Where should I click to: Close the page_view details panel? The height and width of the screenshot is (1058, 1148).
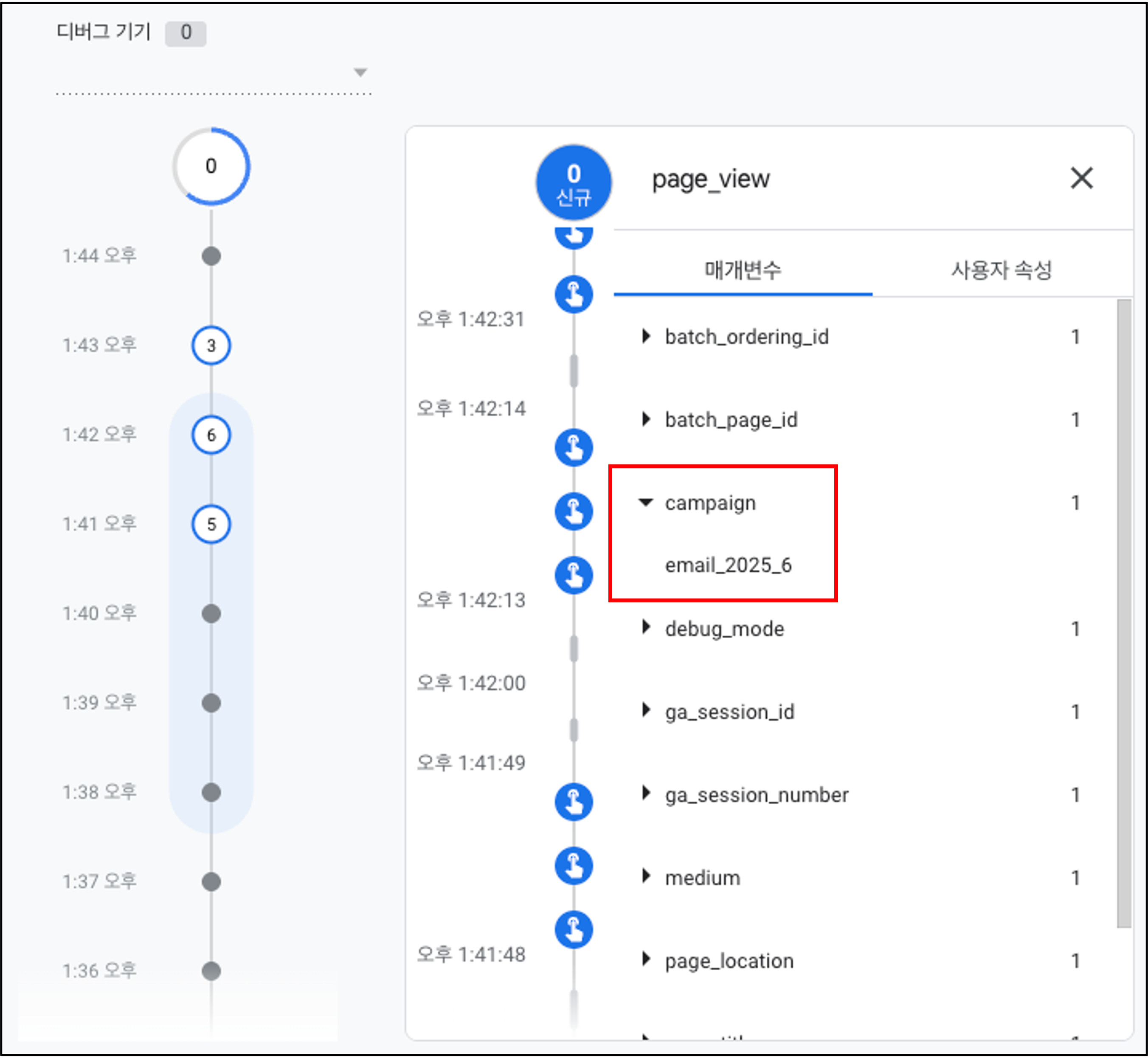pyautogui.click(x=1081, y=178)
